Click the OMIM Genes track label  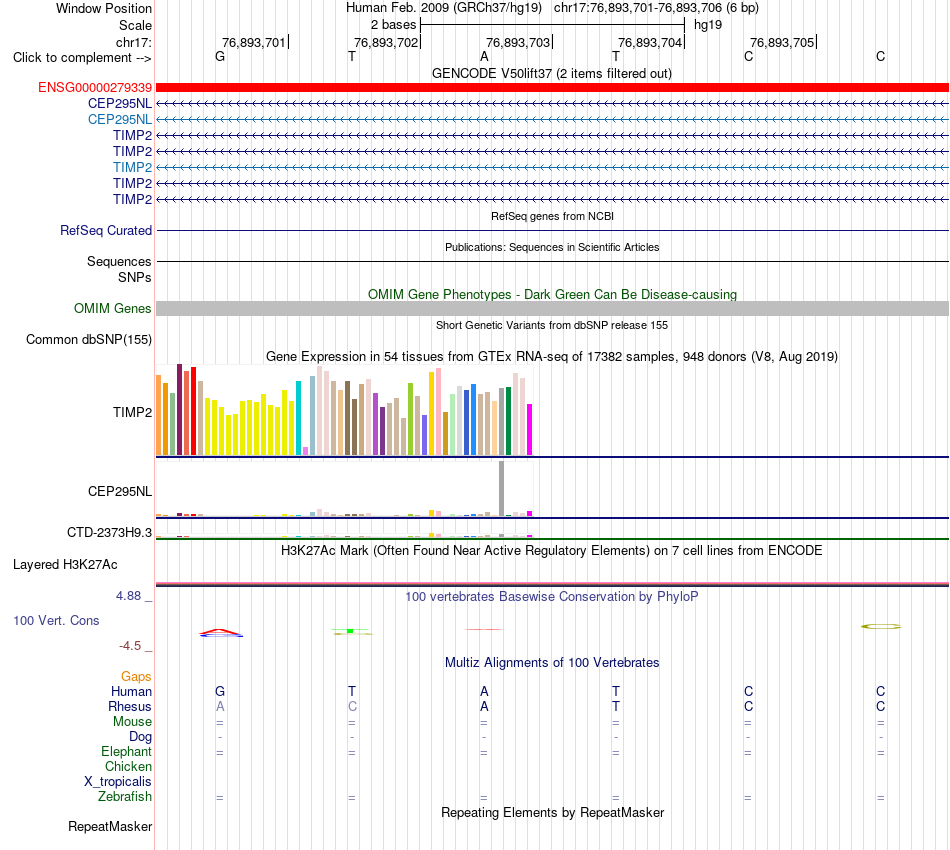tap(113, 308)
